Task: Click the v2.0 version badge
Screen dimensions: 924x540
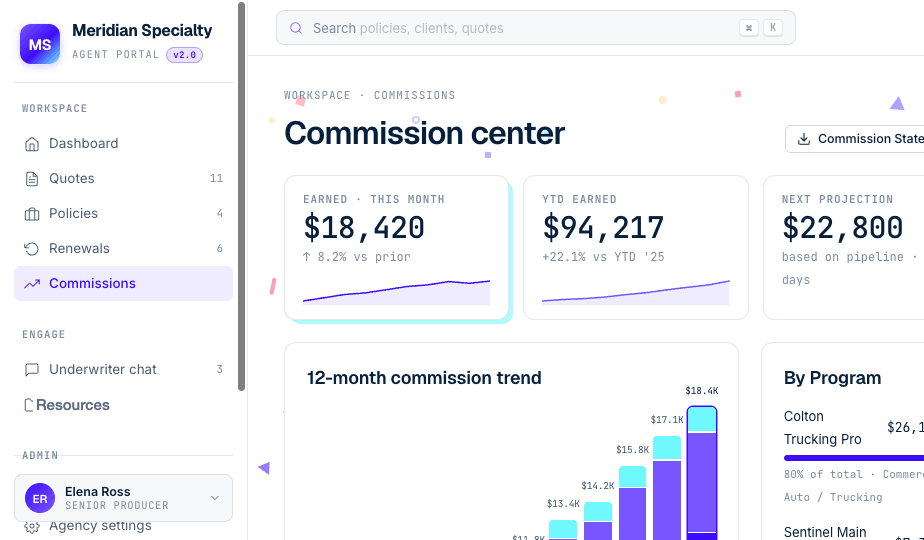Action: coord(184,55)
